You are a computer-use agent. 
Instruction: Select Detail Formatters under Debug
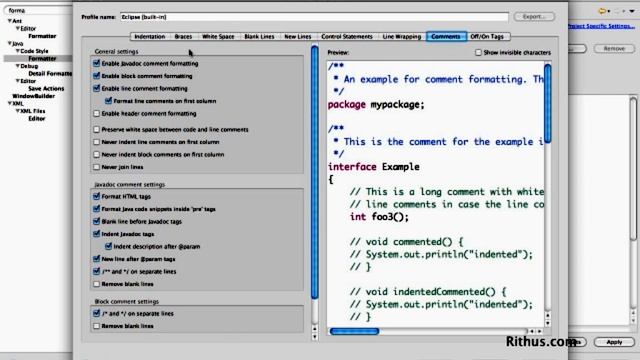[x=50, y=73]
